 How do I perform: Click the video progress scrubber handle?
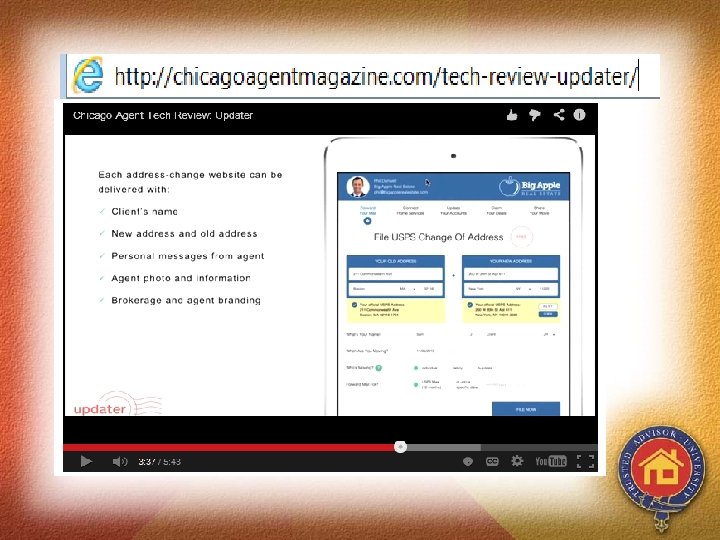[x=400, y=447]
